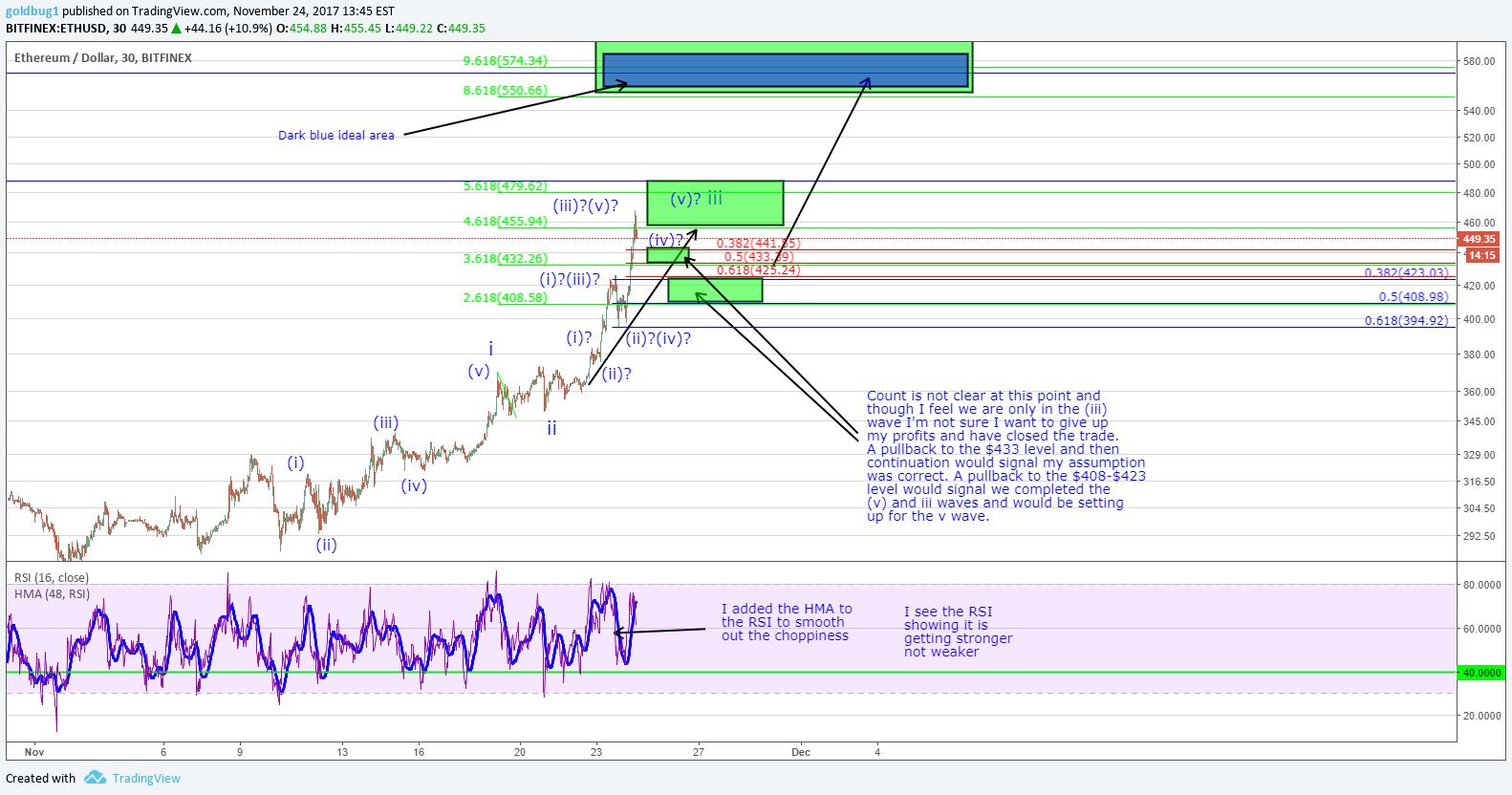Click the 345.00 price axis value
The image size is (1512, 795).
pos(1479,421)
